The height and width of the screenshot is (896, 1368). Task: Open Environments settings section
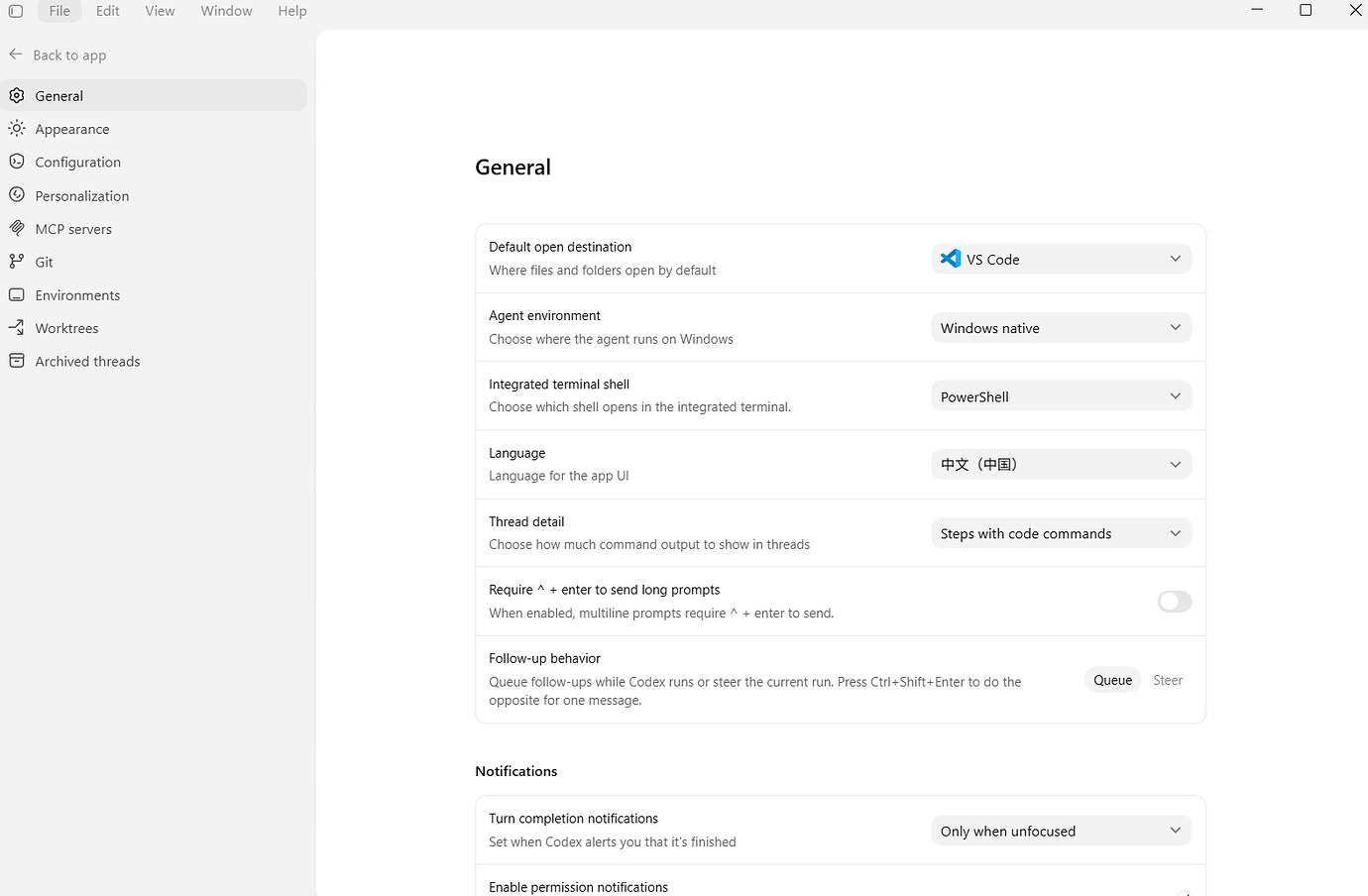154,294
